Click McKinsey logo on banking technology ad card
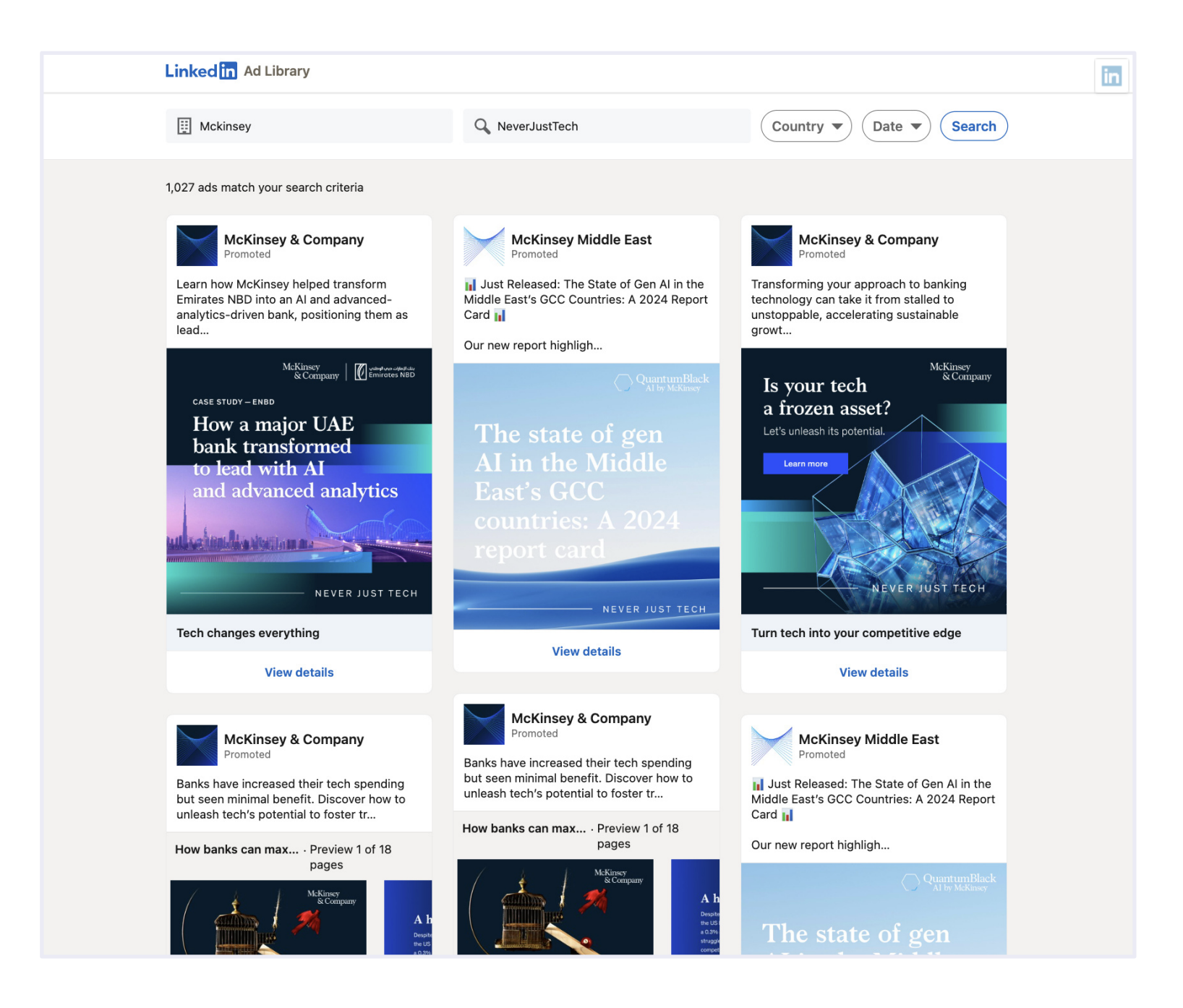1183x1008 pixels. click(x=772, y=245)
